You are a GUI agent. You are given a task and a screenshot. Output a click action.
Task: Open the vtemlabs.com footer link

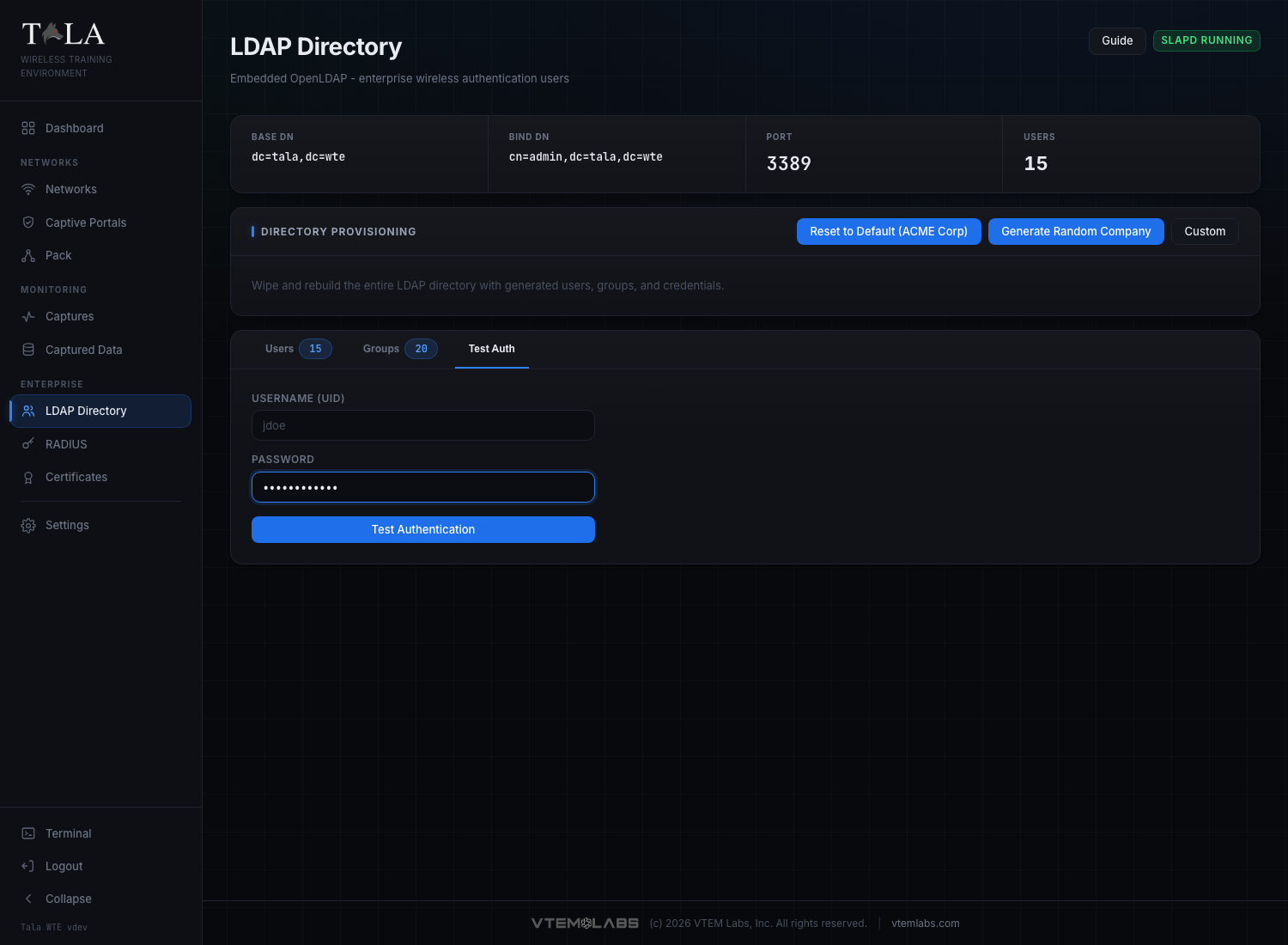coord(926,924)
